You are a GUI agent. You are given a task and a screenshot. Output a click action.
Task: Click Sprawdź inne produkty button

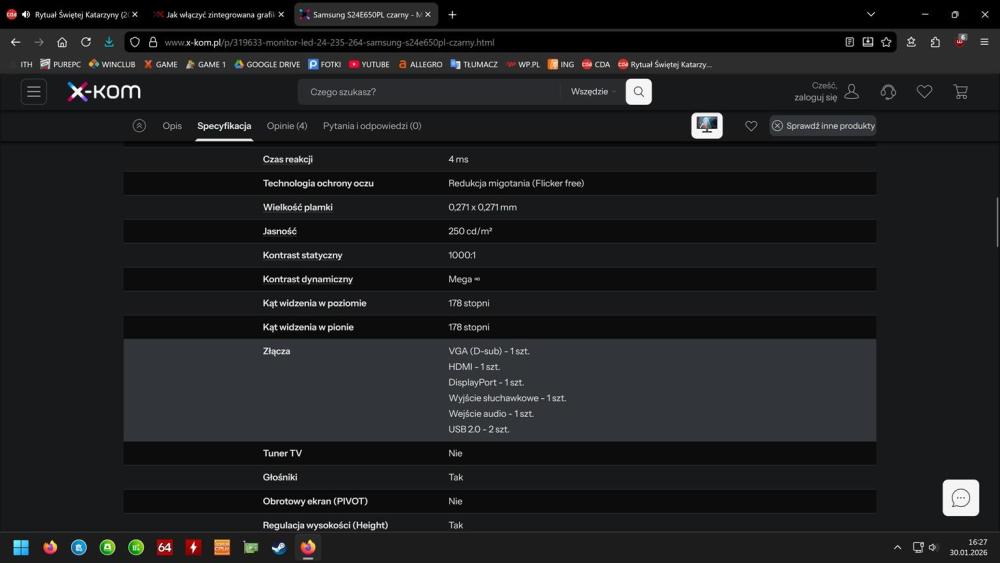click(x=823, y=126)
